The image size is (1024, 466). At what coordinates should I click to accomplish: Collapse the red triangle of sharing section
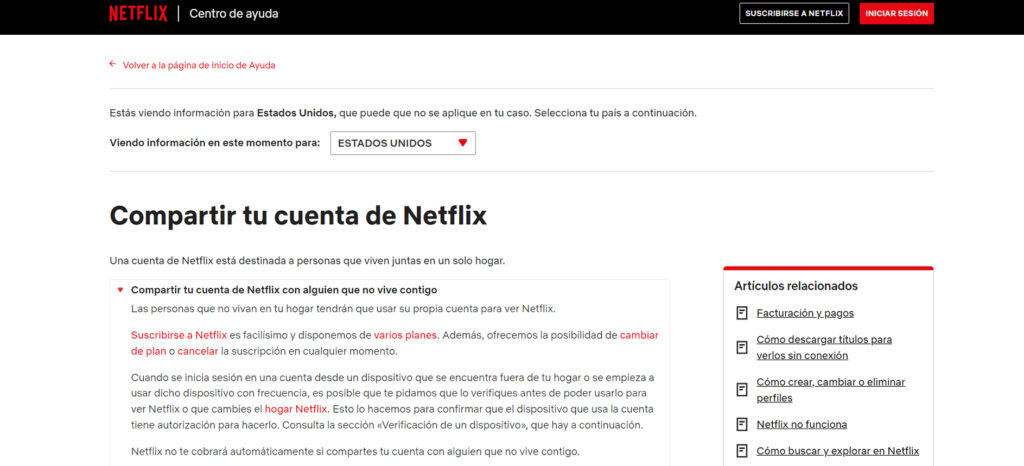(120, 290)
